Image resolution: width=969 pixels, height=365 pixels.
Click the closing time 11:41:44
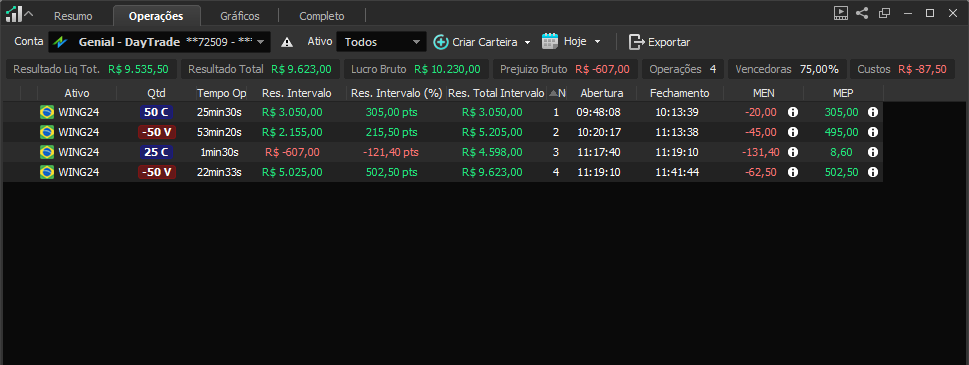(x=677, y=172)
